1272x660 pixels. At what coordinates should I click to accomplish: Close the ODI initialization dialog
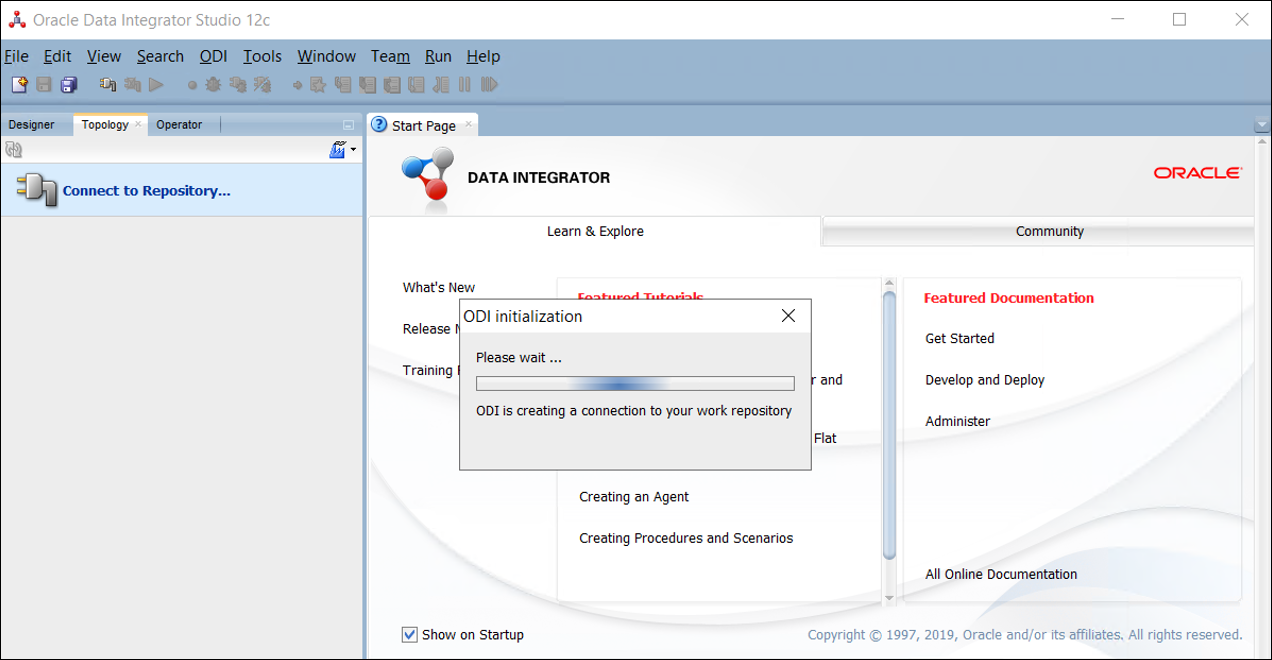click(x=788, y=316)
